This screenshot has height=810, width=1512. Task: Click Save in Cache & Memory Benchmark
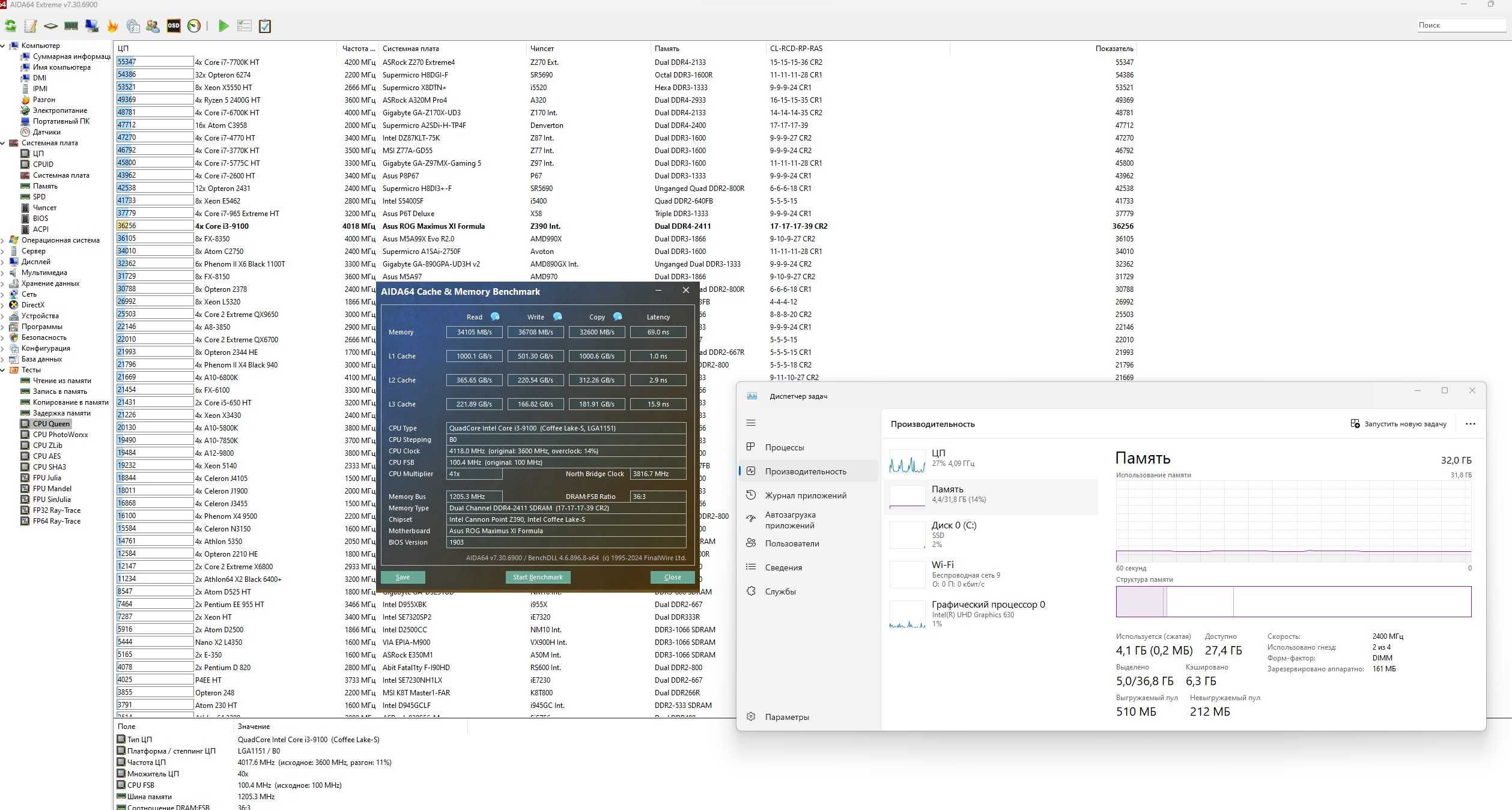402,577
